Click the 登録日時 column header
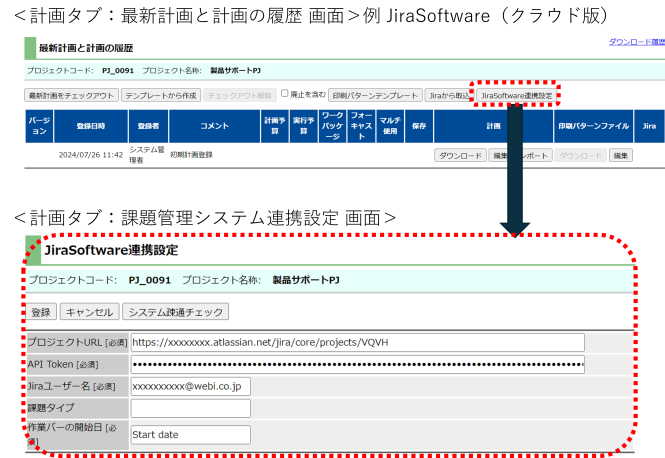This screenshot has height=458, width=665. point(91,126)
